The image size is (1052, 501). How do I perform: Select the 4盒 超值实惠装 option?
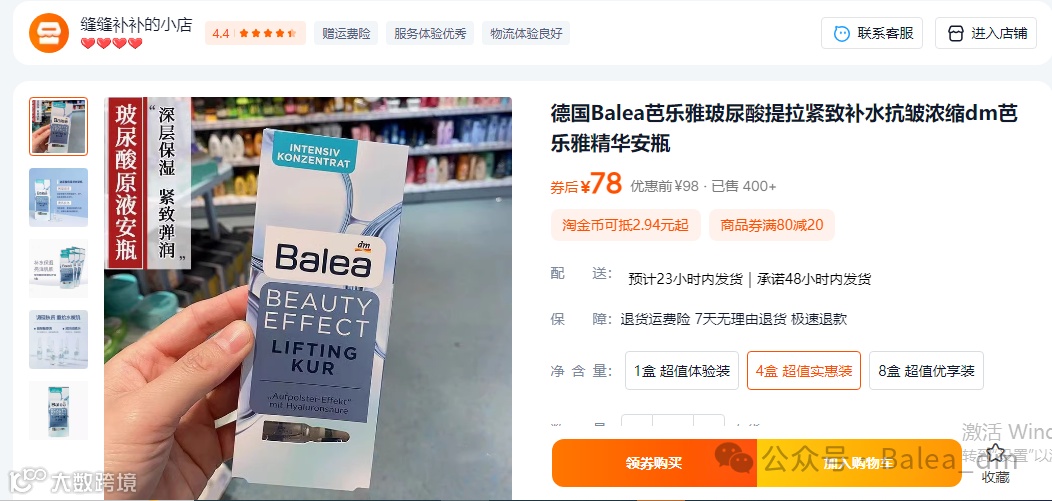[804, 370]
